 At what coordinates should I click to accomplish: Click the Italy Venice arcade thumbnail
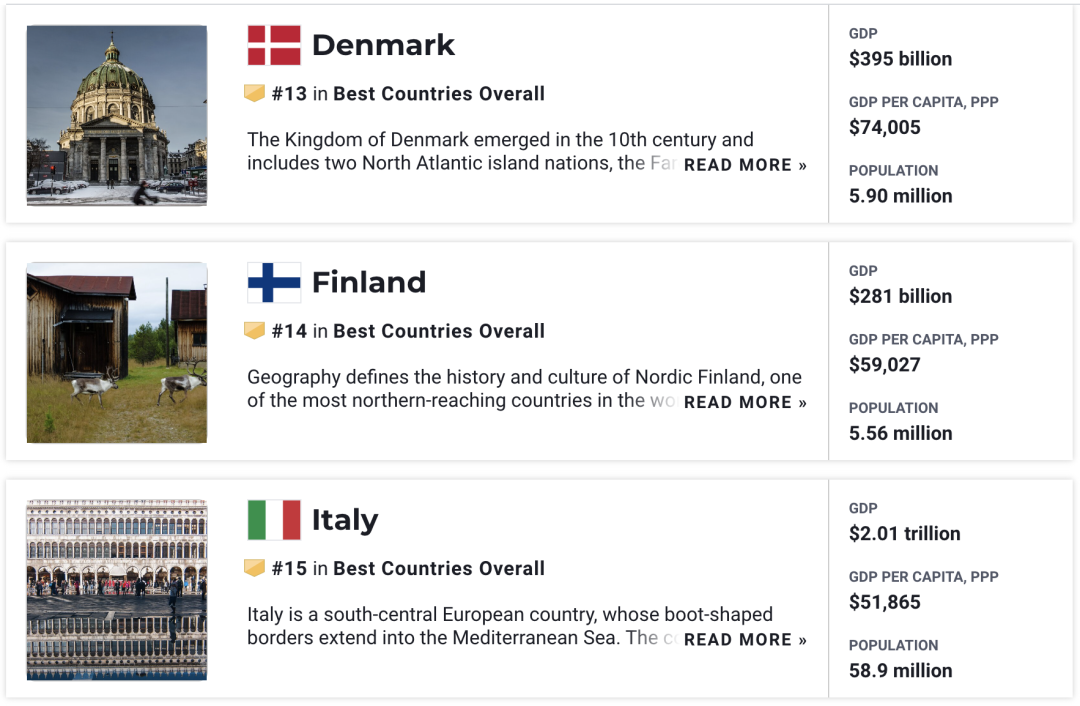coord(117,590)
